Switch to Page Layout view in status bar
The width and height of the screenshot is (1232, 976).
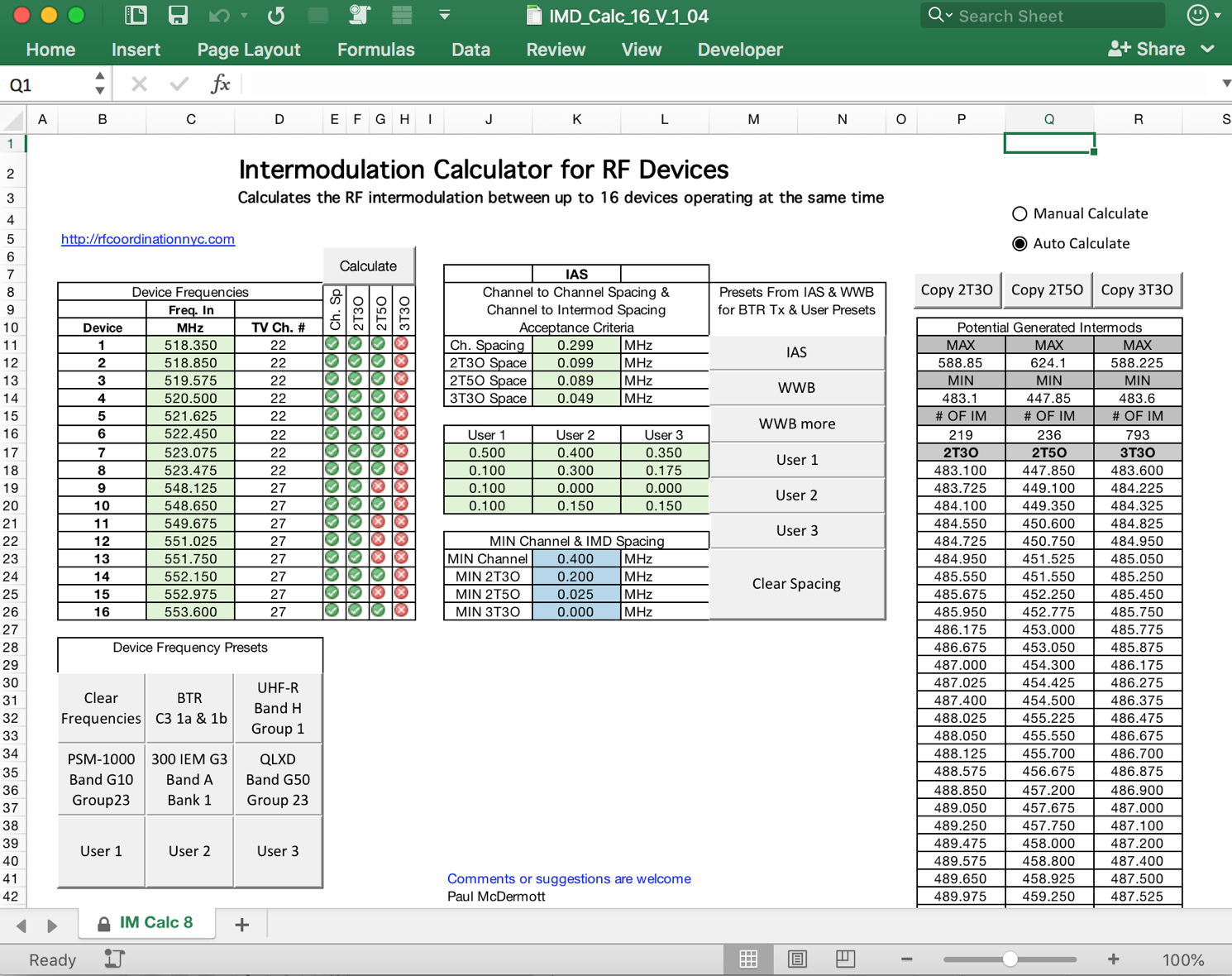797,959
